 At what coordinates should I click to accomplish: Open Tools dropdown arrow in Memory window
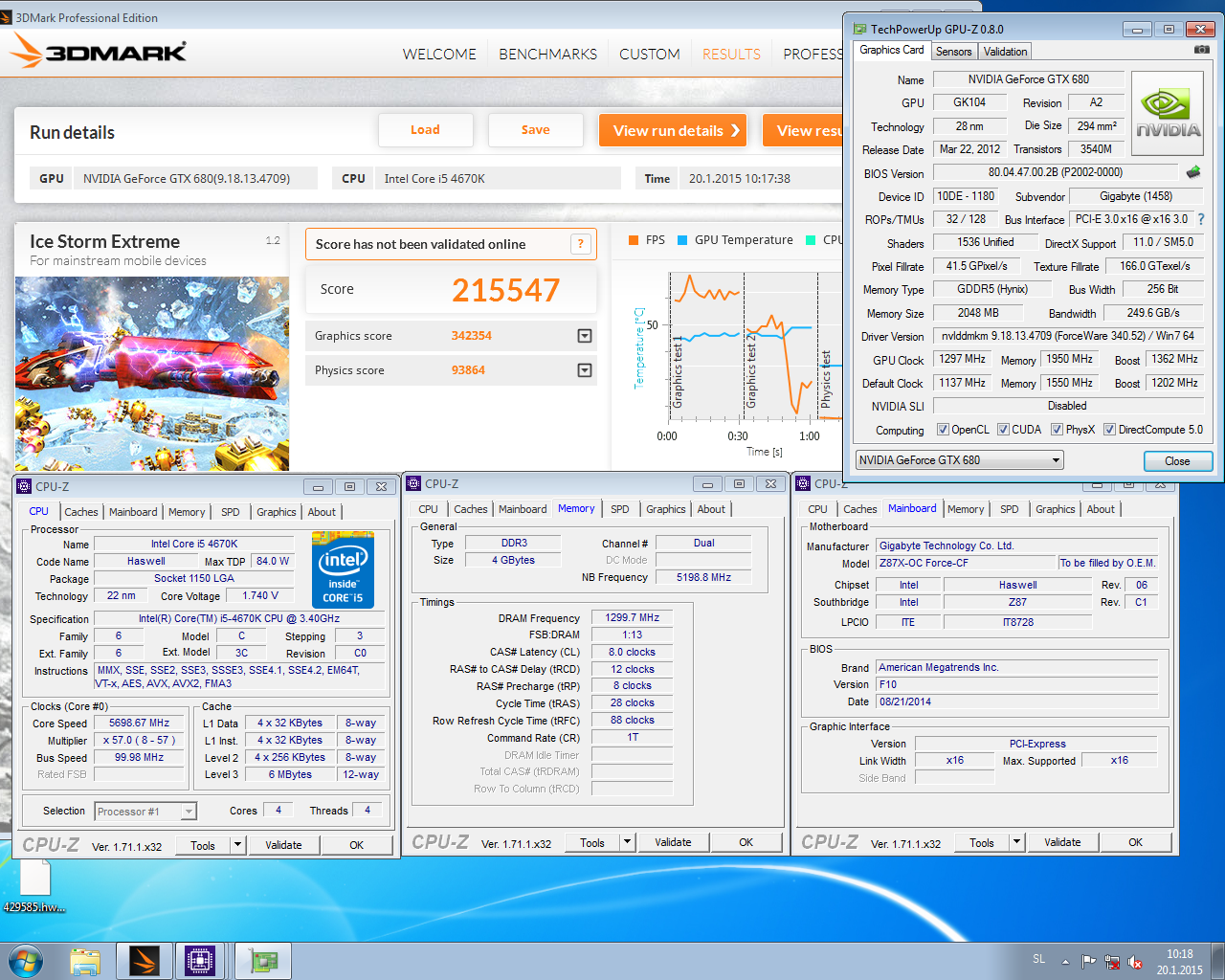click(628, 842)
